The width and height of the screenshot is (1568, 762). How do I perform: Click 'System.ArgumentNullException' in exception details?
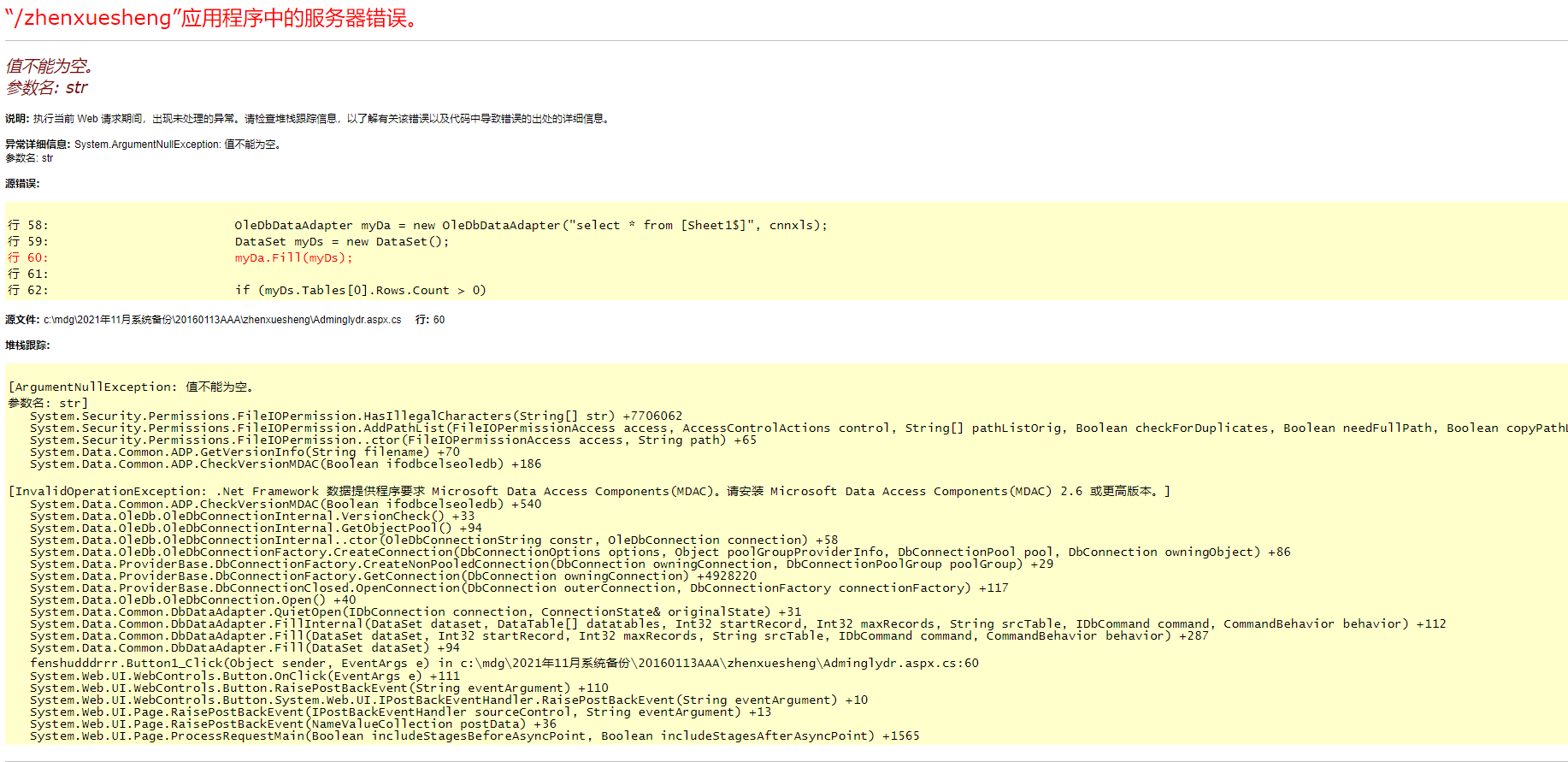pos(147,145)
